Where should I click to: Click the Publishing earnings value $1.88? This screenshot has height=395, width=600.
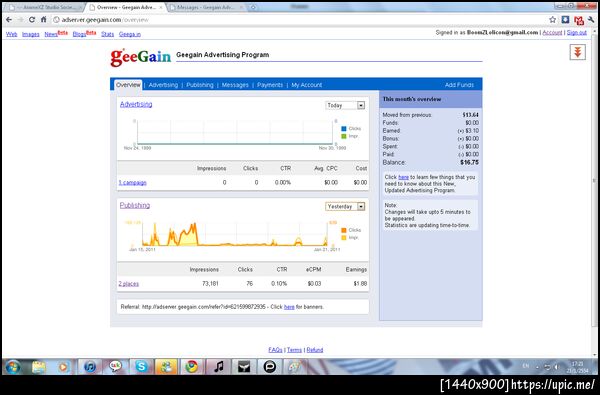360,284
